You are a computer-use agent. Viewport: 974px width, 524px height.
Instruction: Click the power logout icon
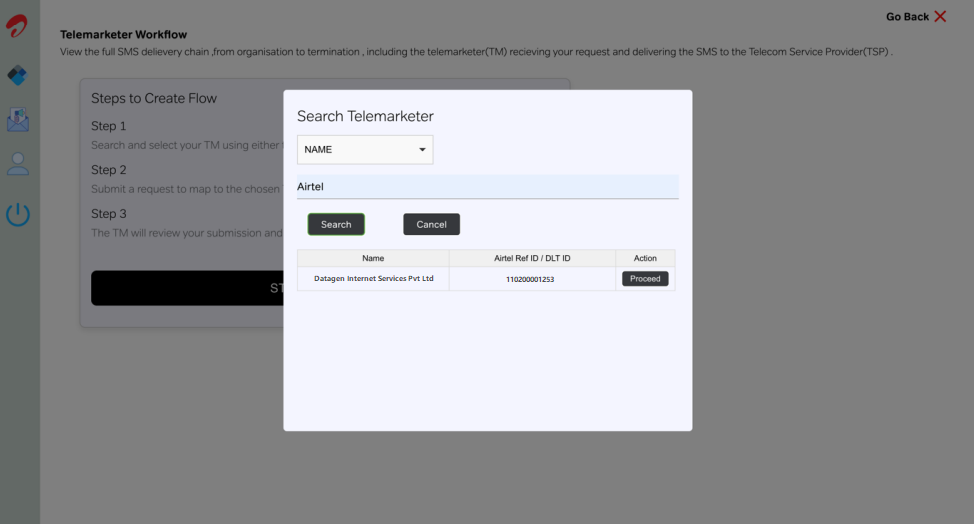point(18,214)
